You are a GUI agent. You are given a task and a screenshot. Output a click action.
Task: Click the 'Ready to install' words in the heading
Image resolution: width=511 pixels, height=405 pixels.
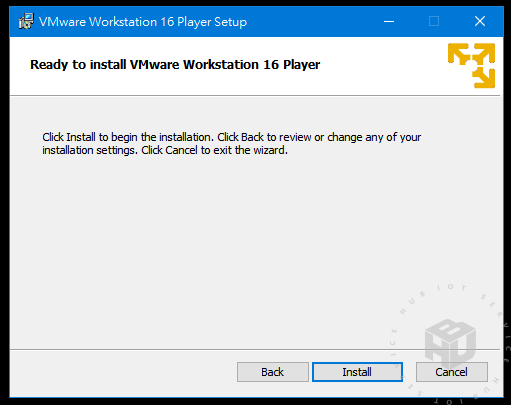coord(78,65)
